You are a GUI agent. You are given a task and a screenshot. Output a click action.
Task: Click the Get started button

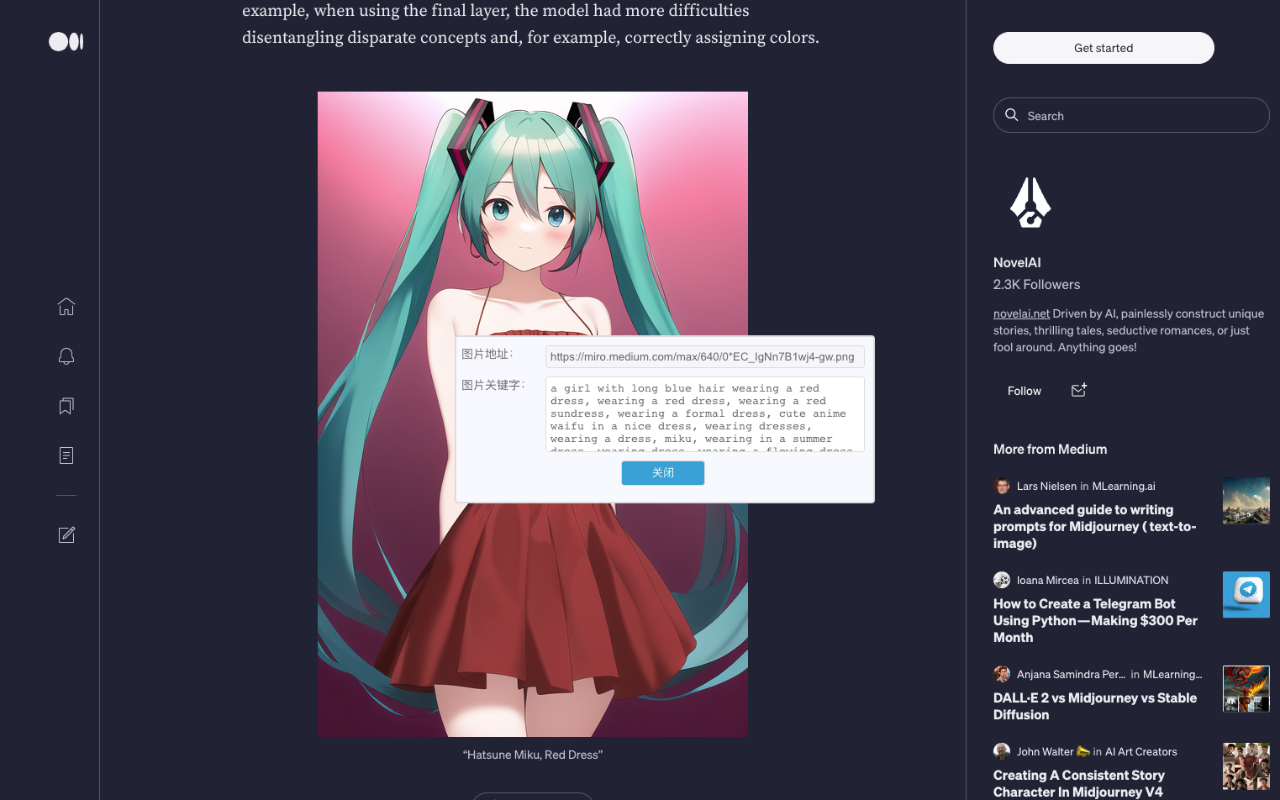1103,48
